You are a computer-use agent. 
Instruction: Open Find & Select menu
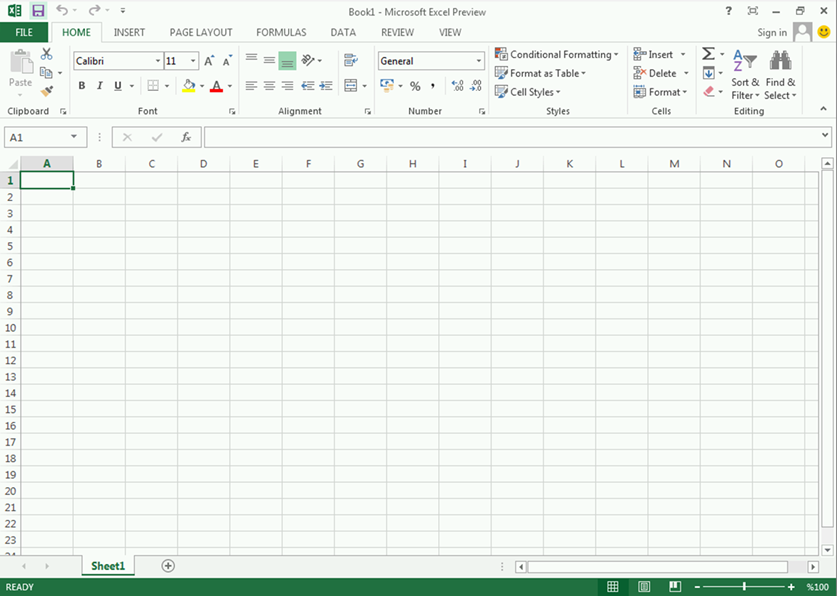(x=780, y=75)
